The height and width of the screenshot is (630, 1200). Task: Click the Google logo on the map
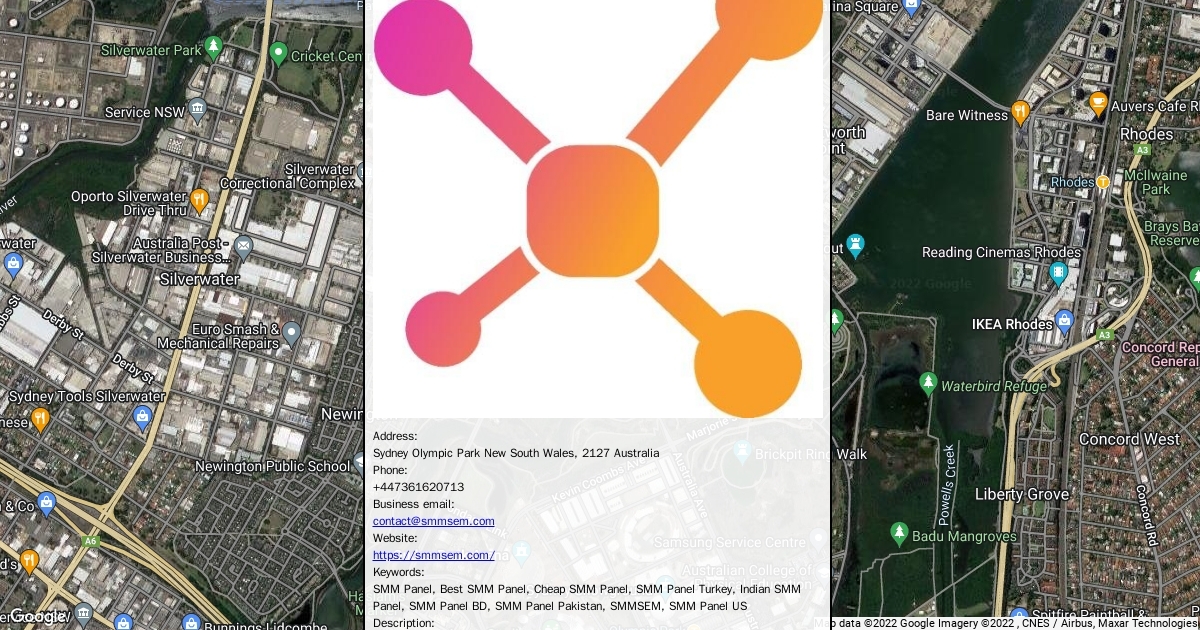[36, 617]
